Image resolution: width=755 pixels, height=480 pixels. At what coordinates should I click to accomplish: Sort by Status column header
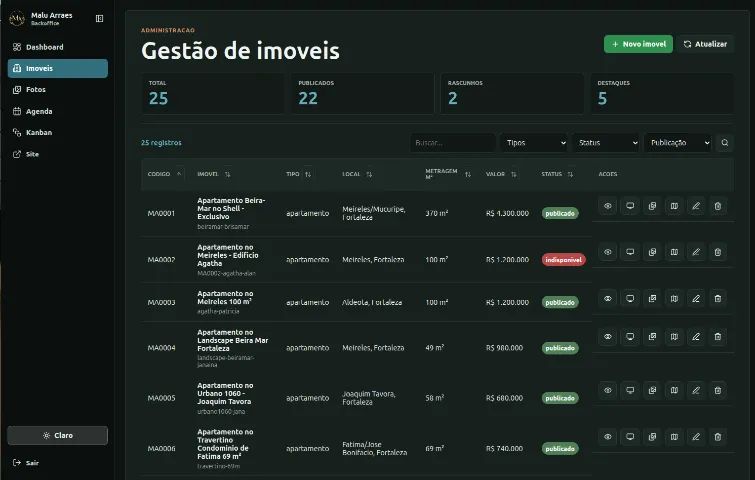557,174
